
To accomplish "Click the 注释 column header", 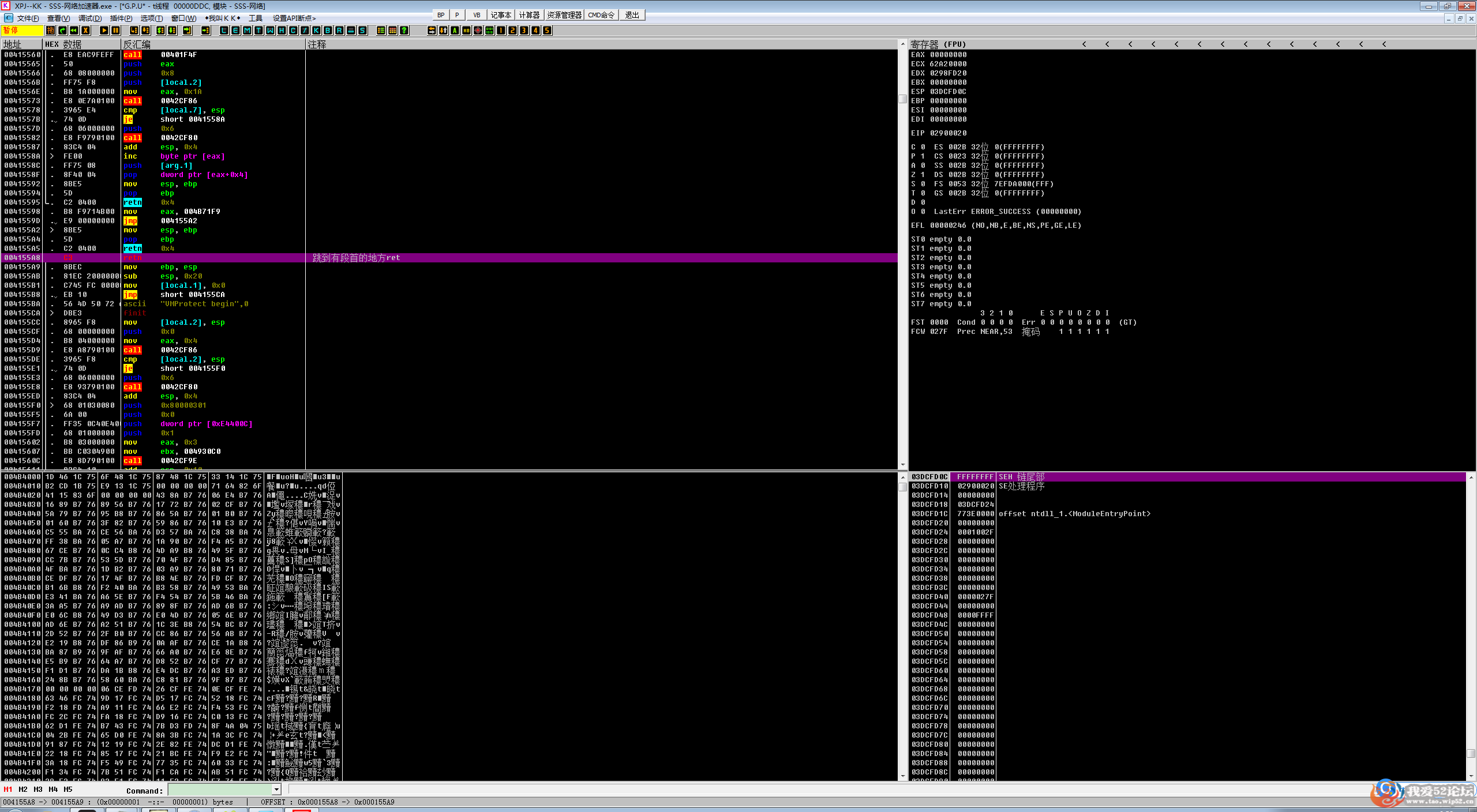I will pos(602,44).
